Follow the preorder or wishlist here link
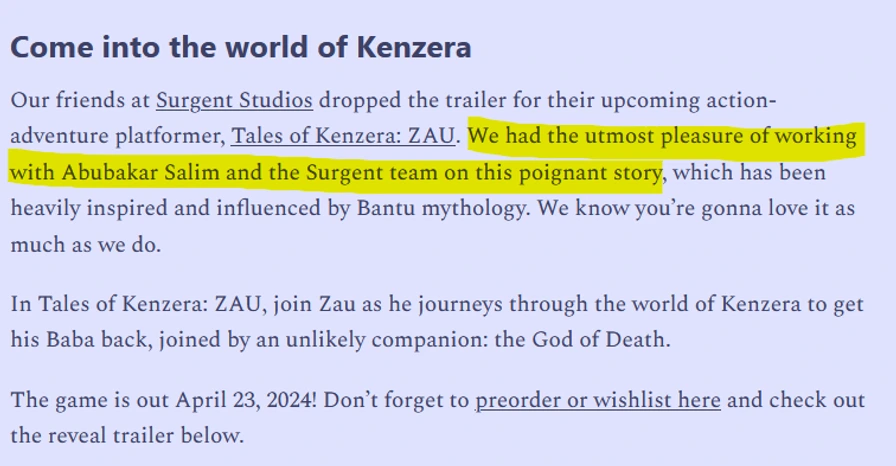The image size is (896, 466). point(597,401)
